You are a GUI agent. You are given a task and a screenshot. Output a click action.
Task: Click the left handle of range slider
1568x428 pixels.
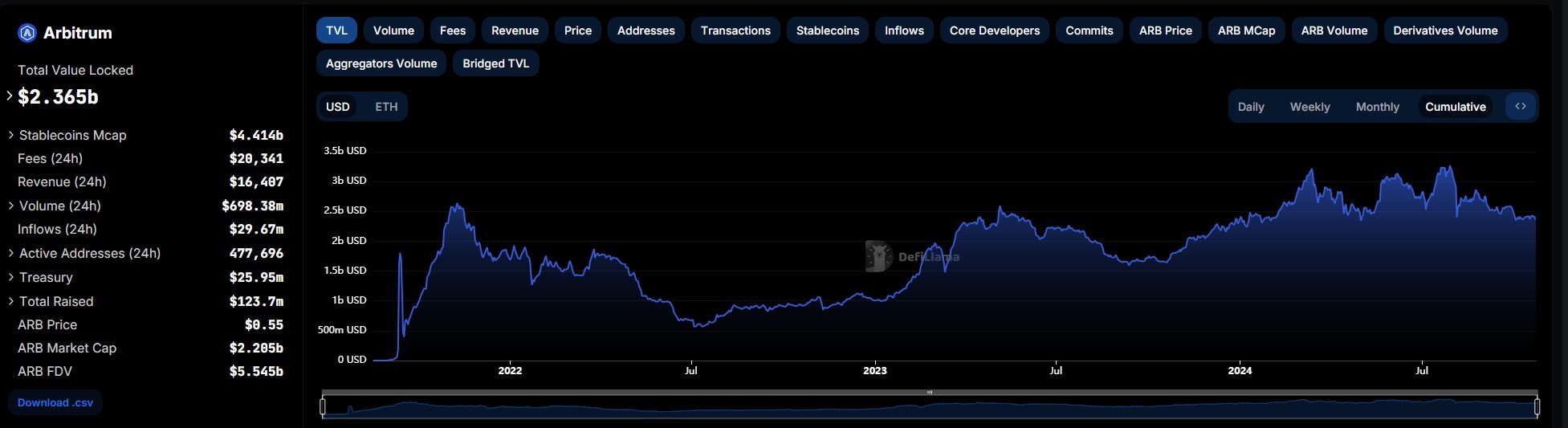tap(323, 407)
